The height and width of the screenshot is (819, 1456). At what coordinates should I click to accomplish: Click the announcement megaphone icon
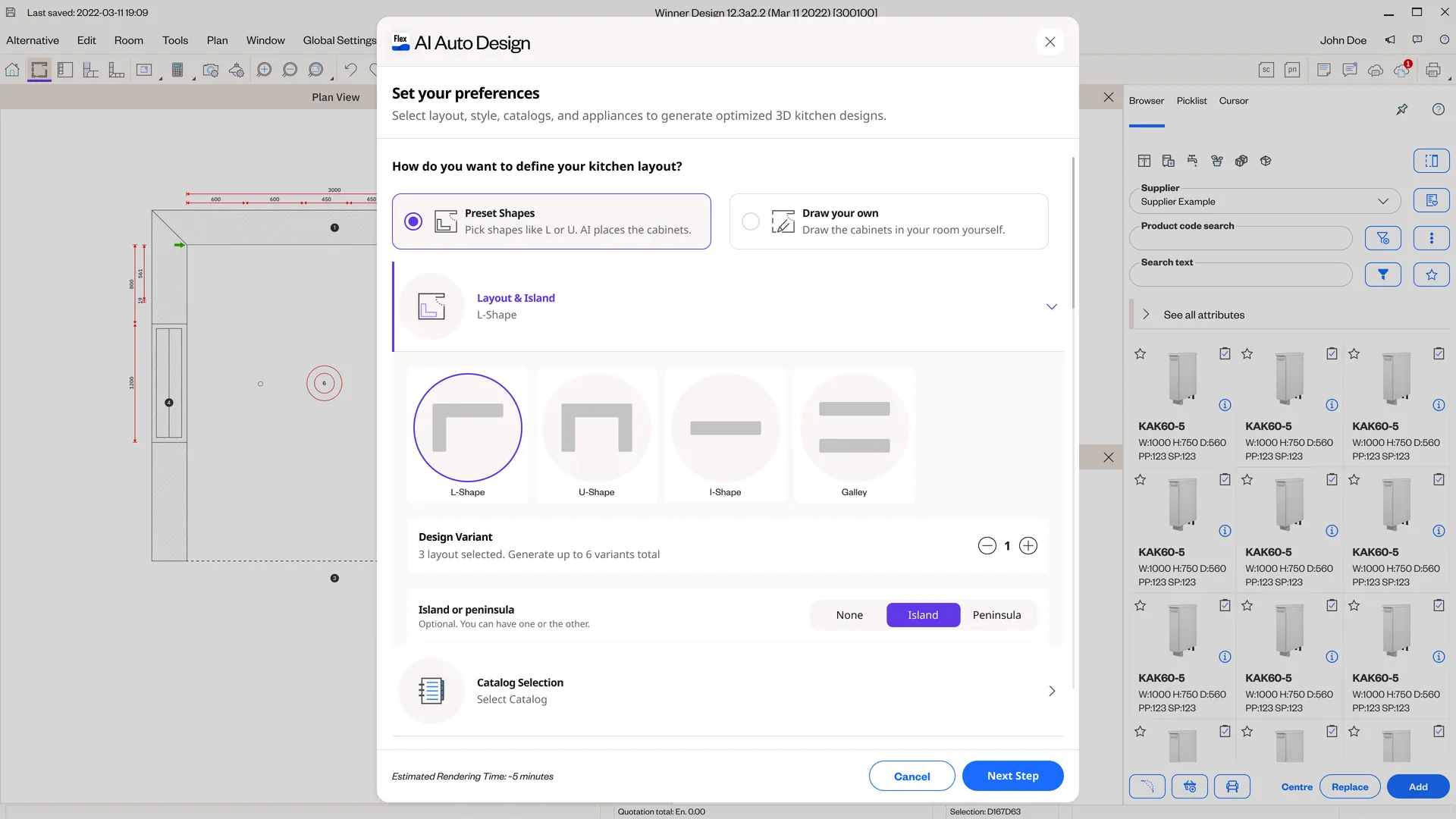point(1390,40)
